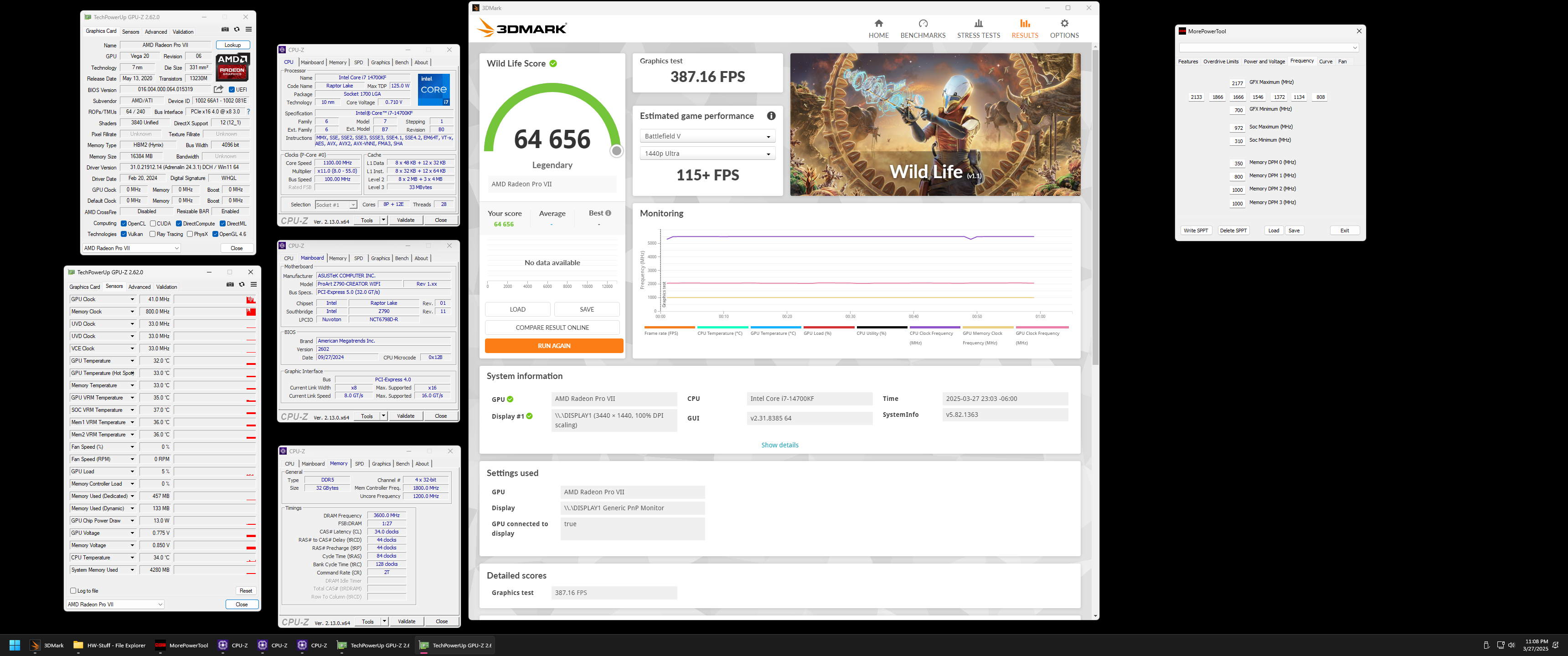
Task: Click MorePowerTool taskbar item
Action: click(181, 645)
